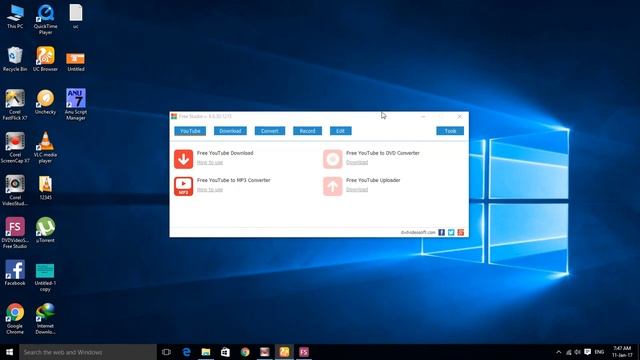Select UC Browser desktop shortcut
Screen dimensions: 640x360
[45, 60]
